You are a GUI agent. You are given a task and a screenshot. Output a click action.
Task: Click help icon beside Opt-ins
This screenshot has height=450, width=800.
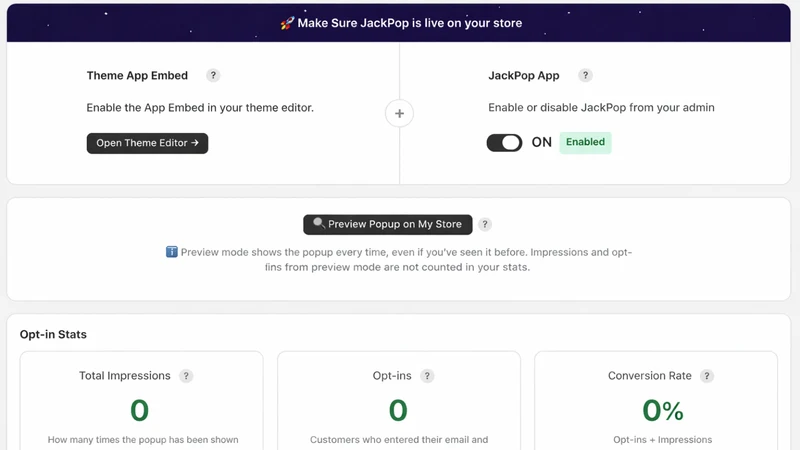pos(427,376)
